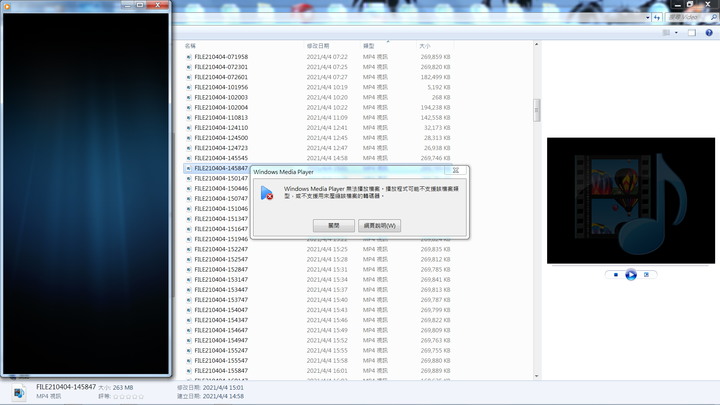Select file name FILE210404-151347
The image size is (720, 405).
click(221, 219)
